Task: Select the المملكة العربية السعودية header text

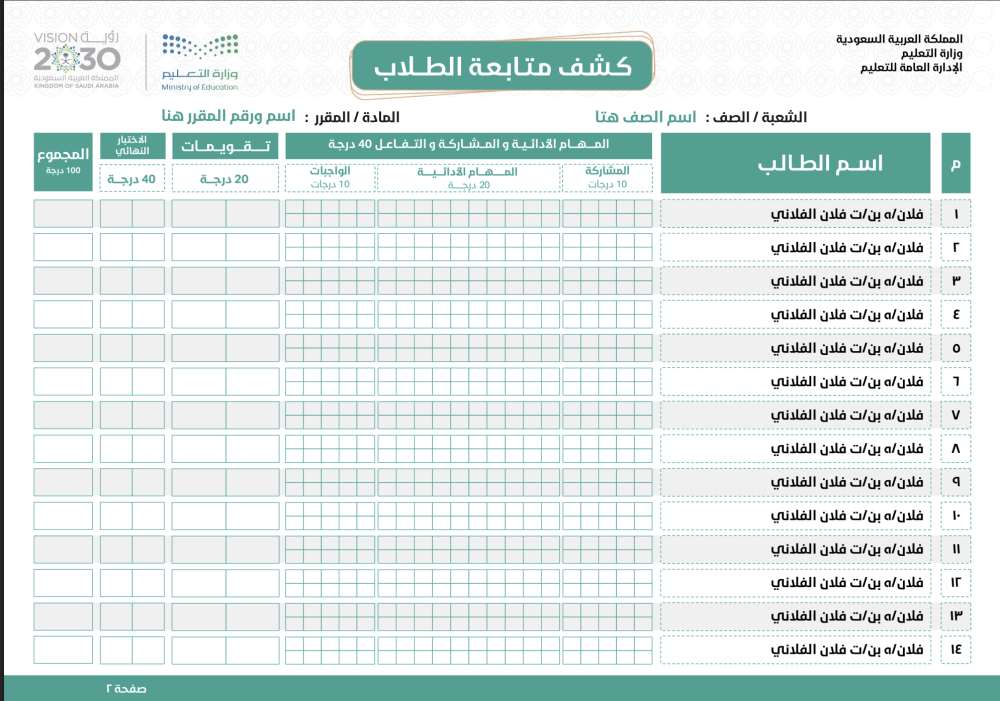Action: (x=900, y=38)
